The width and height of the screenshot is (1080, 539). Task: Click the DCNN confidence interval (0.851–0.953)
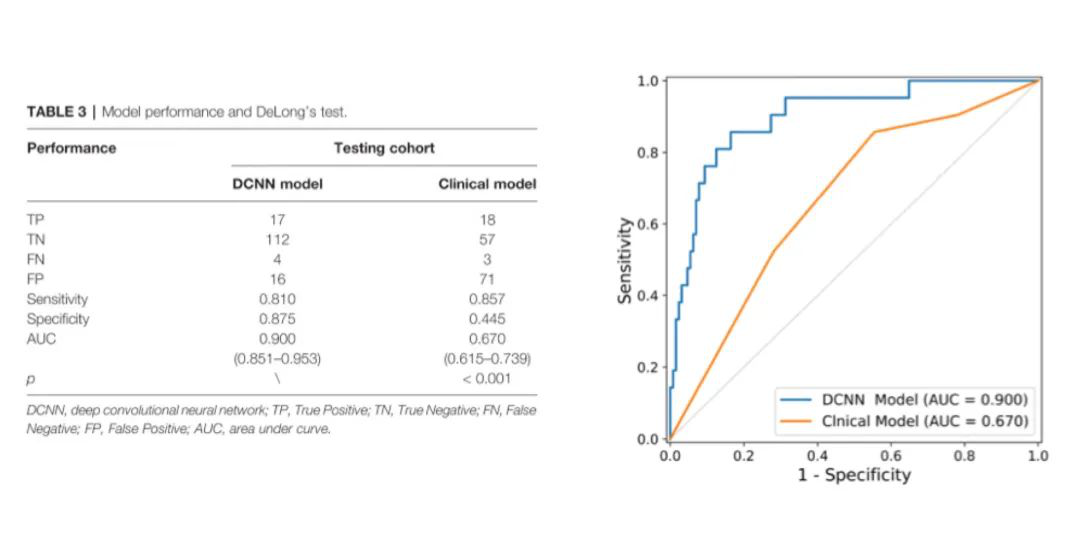(x=277, y=358)
